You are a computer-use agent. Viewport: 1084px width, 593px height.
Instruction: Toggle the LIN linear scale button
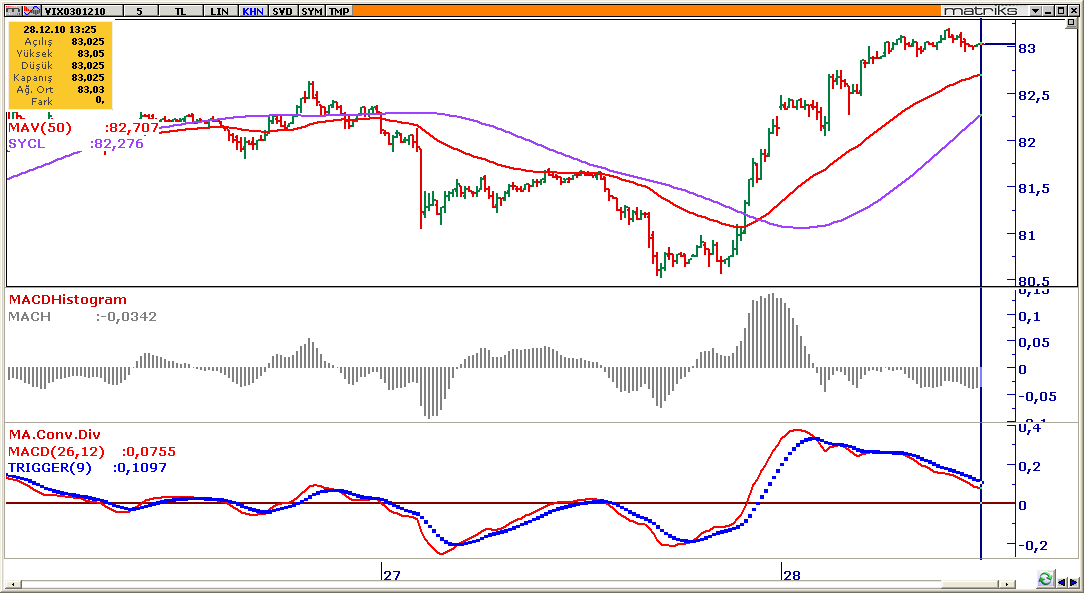[219, 10]
